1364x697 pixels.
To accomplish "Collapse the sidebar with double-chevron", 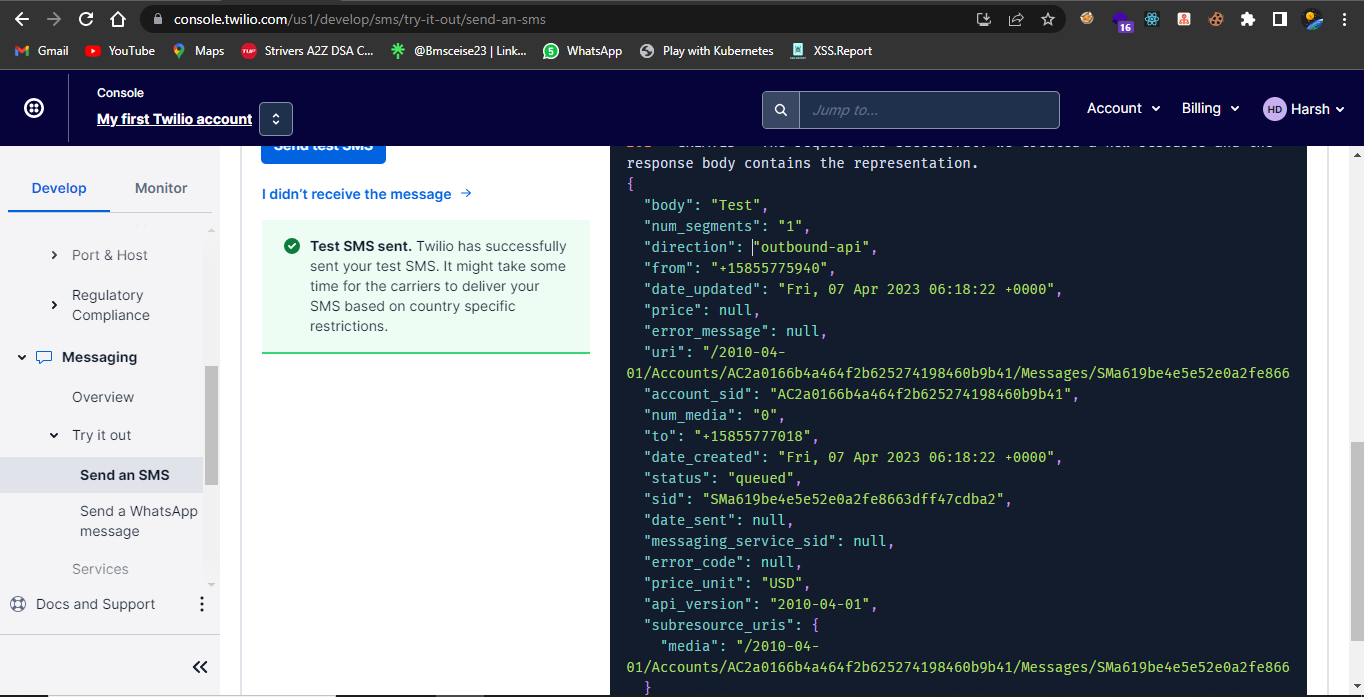I will pyautogui.click(x=200, y=667).
